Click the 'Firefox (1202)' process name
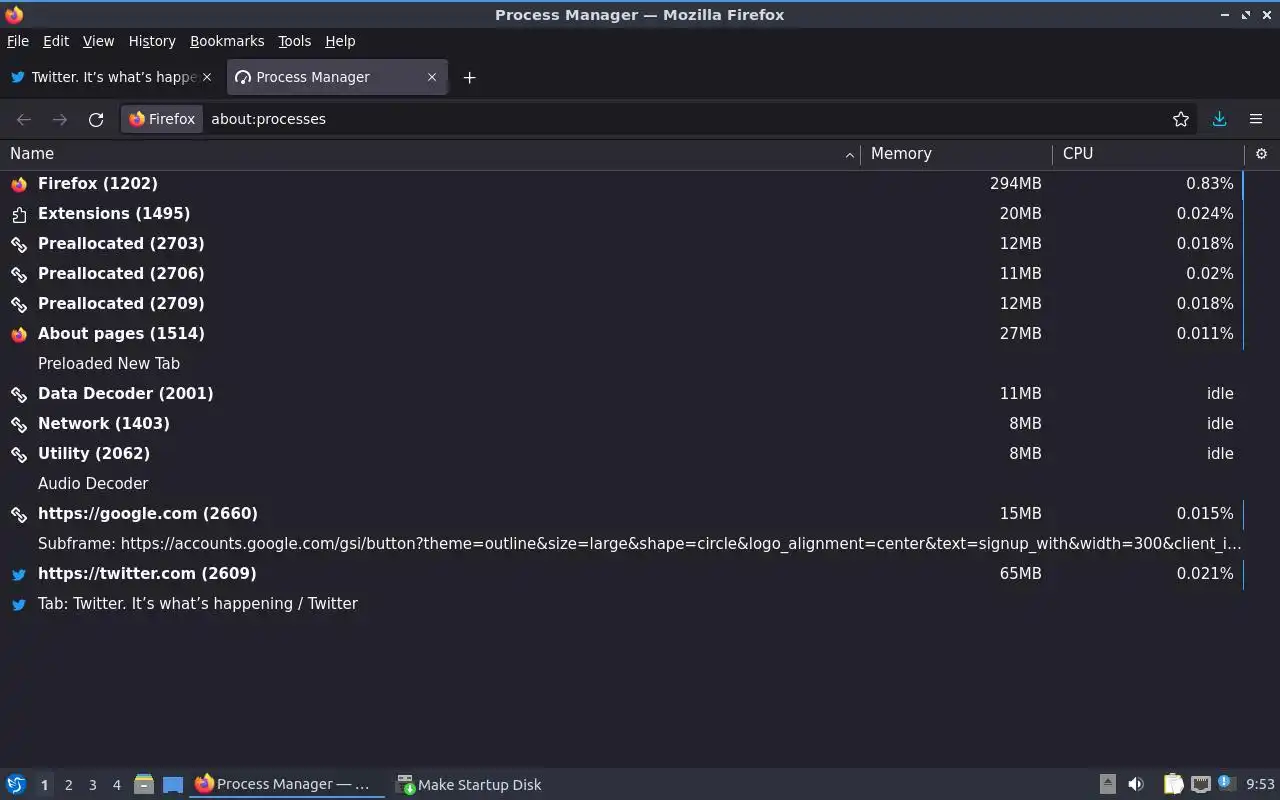Image resolution: width=1280 pixels, height=800 pixels. 98,184
